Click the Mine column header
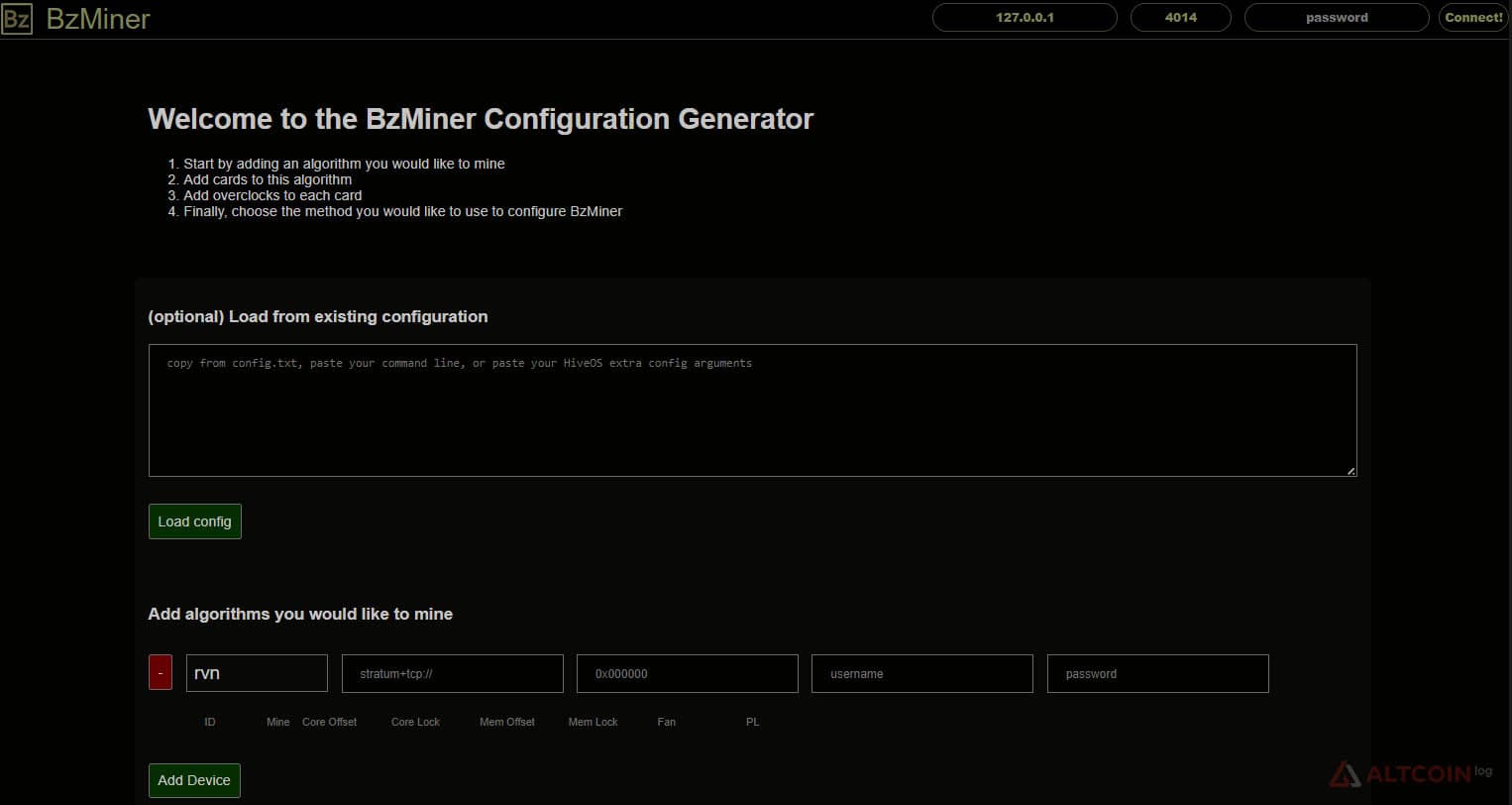Viewport: 1512px width, 805px height. 278,722
